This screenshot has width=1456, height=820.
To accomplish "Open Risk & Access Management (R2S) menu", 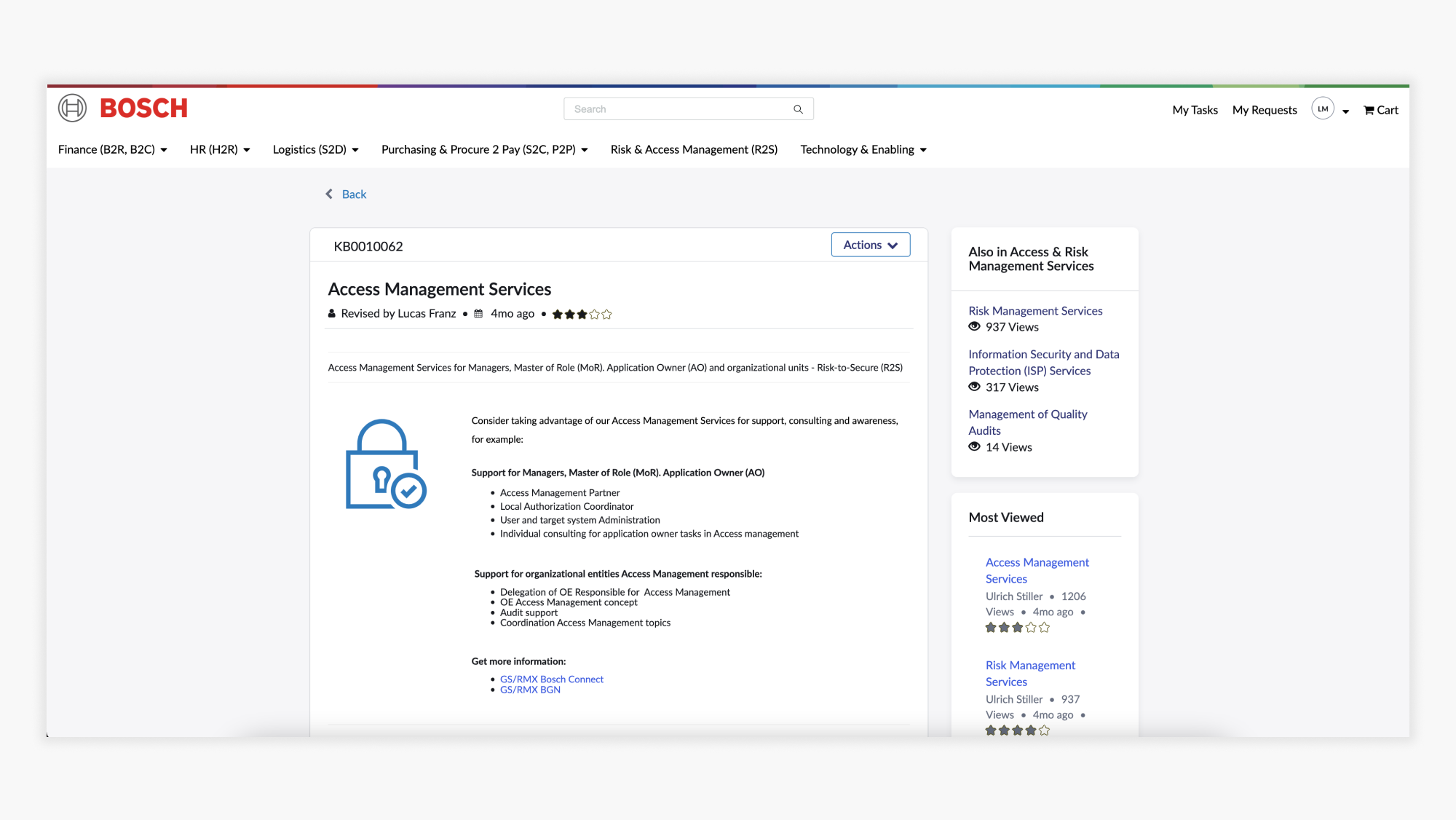I will (693, 149).
